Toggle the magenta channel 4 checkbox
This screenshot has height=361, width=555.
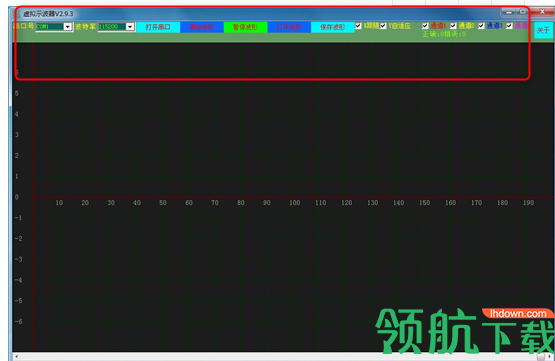[x=509, y=26]
